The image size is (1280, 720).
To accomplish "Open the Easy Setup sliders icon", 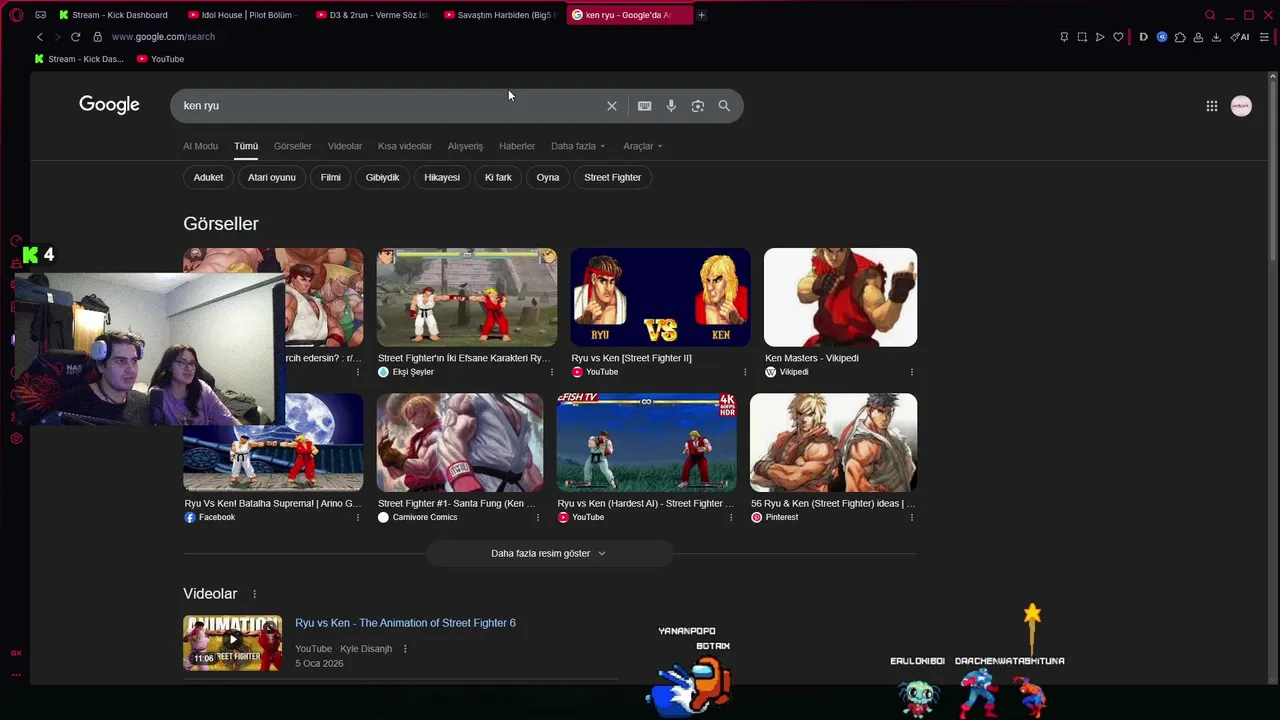I will click(x=1264, y=37).
